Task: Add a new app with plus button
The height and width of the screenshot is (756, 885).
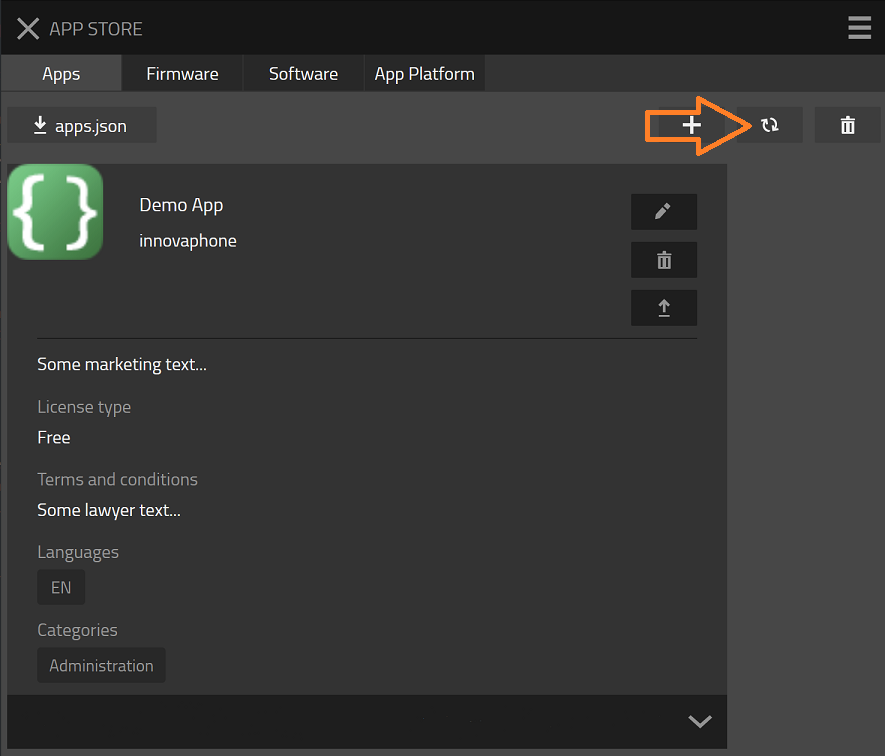Action: 691,125
